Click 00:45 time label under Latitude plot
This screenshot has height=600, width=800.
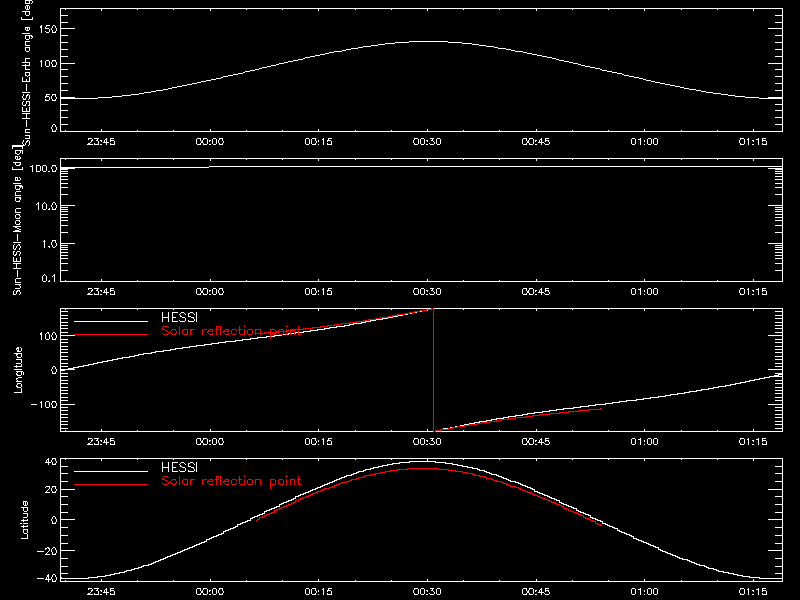(x=536, y=592)
